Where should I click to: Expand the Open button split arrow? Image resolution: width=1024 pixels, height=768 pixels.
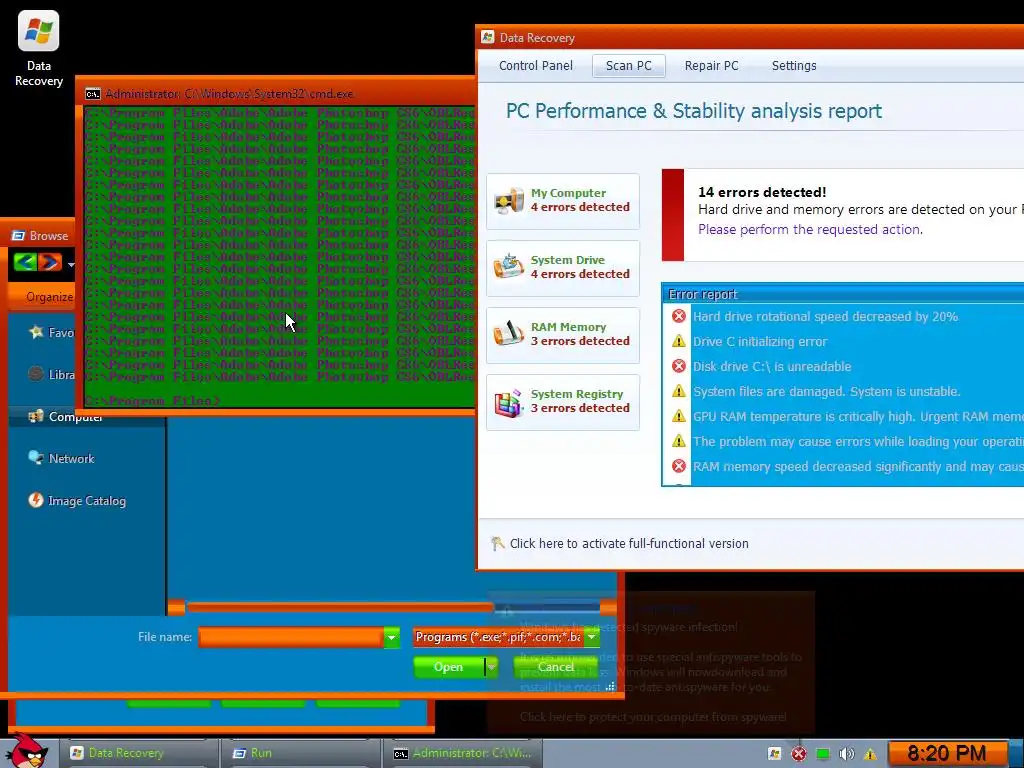pos(491,667)
